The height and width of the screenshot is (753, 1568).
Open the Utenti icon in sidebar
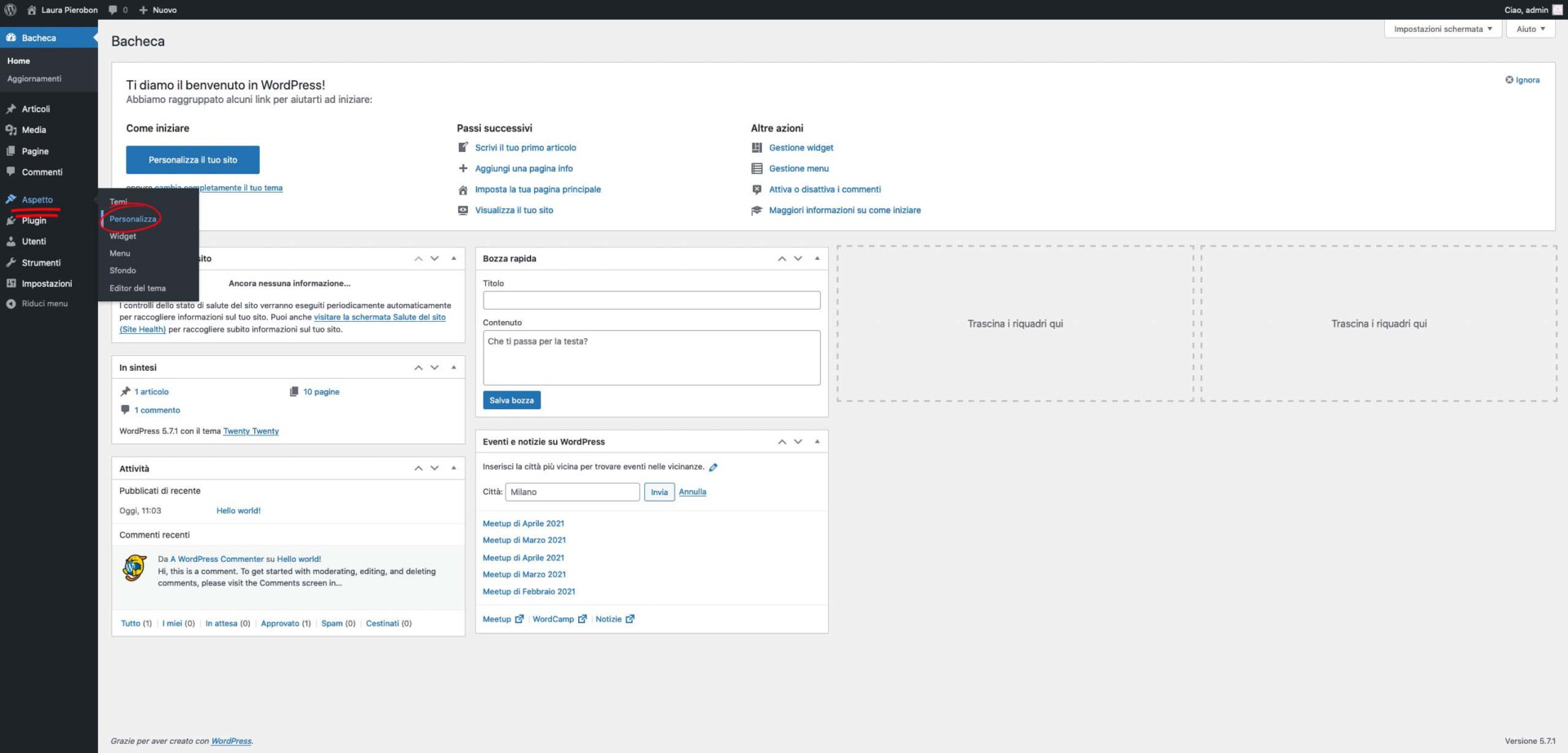pyautogui.click(x=11, y=242)
